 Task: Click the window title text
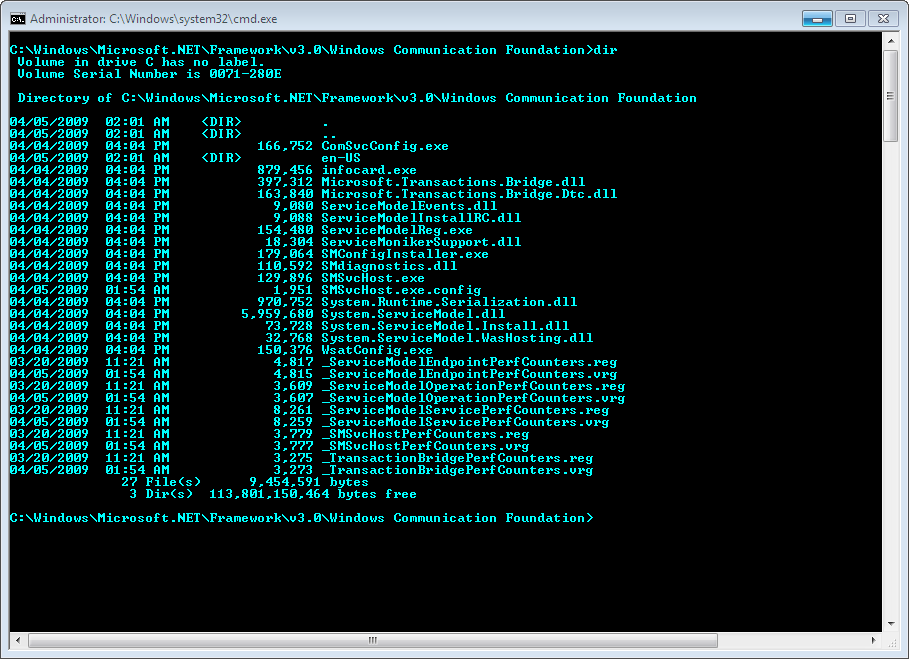[x=154, y=19]
